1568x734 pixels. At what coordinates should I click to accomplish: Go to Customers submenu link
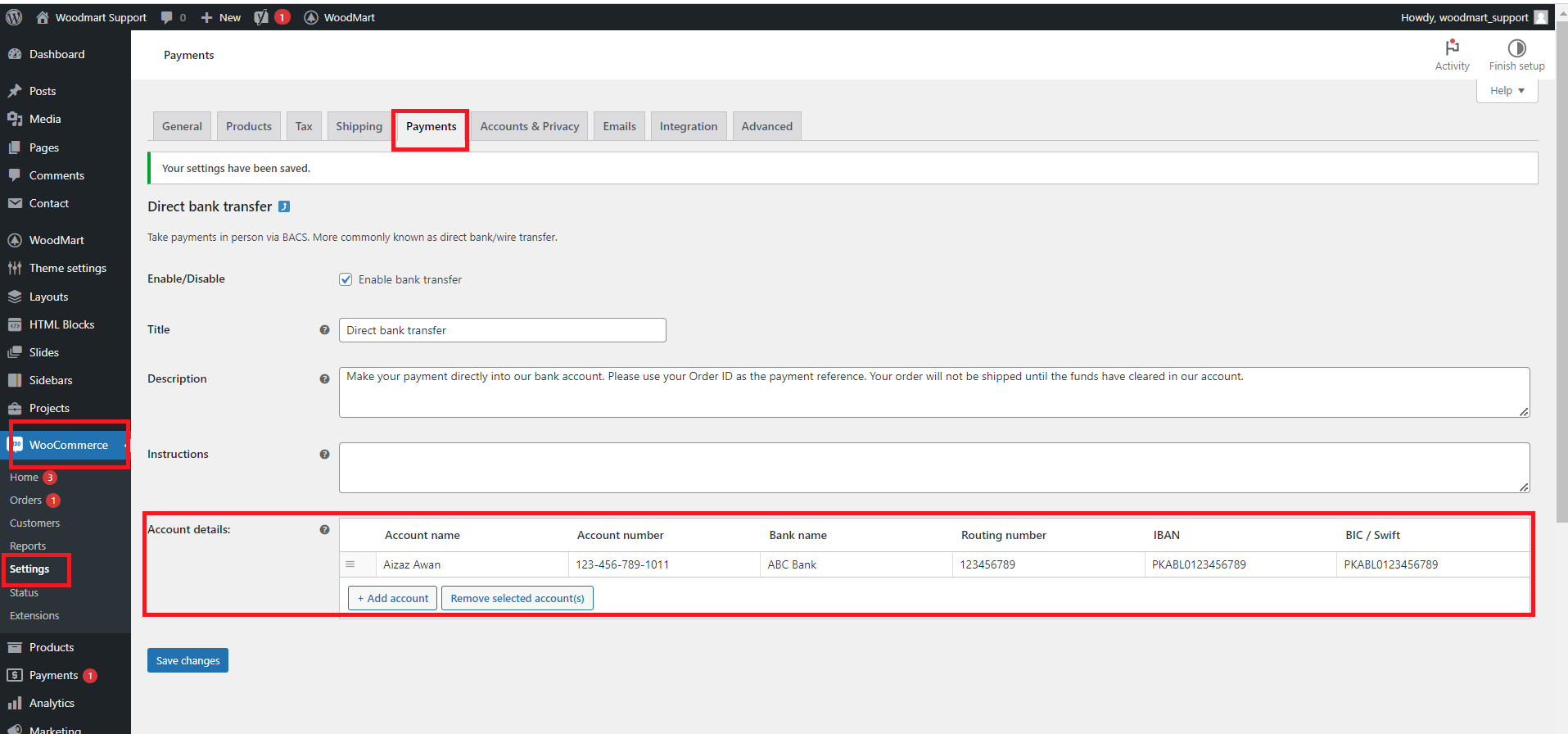point(34,523)
